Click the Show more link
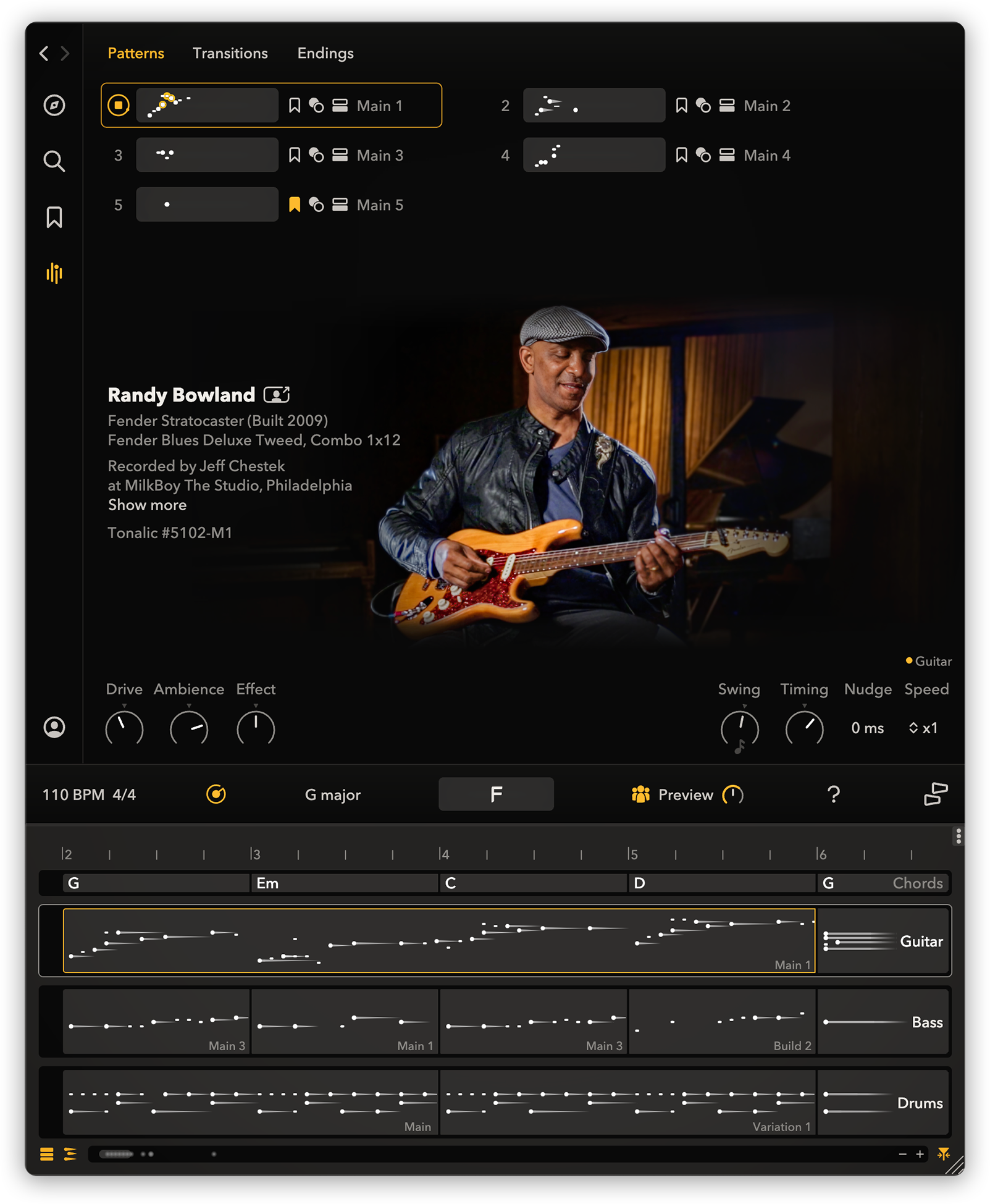This screenshot has width=990, height=1204. pyautogui.click(x=147, y=505)
